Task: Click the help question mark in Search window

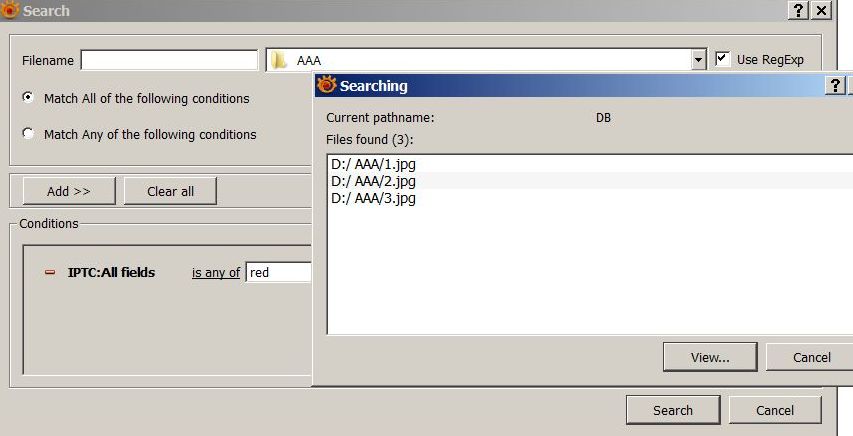Action: point(798,10)
